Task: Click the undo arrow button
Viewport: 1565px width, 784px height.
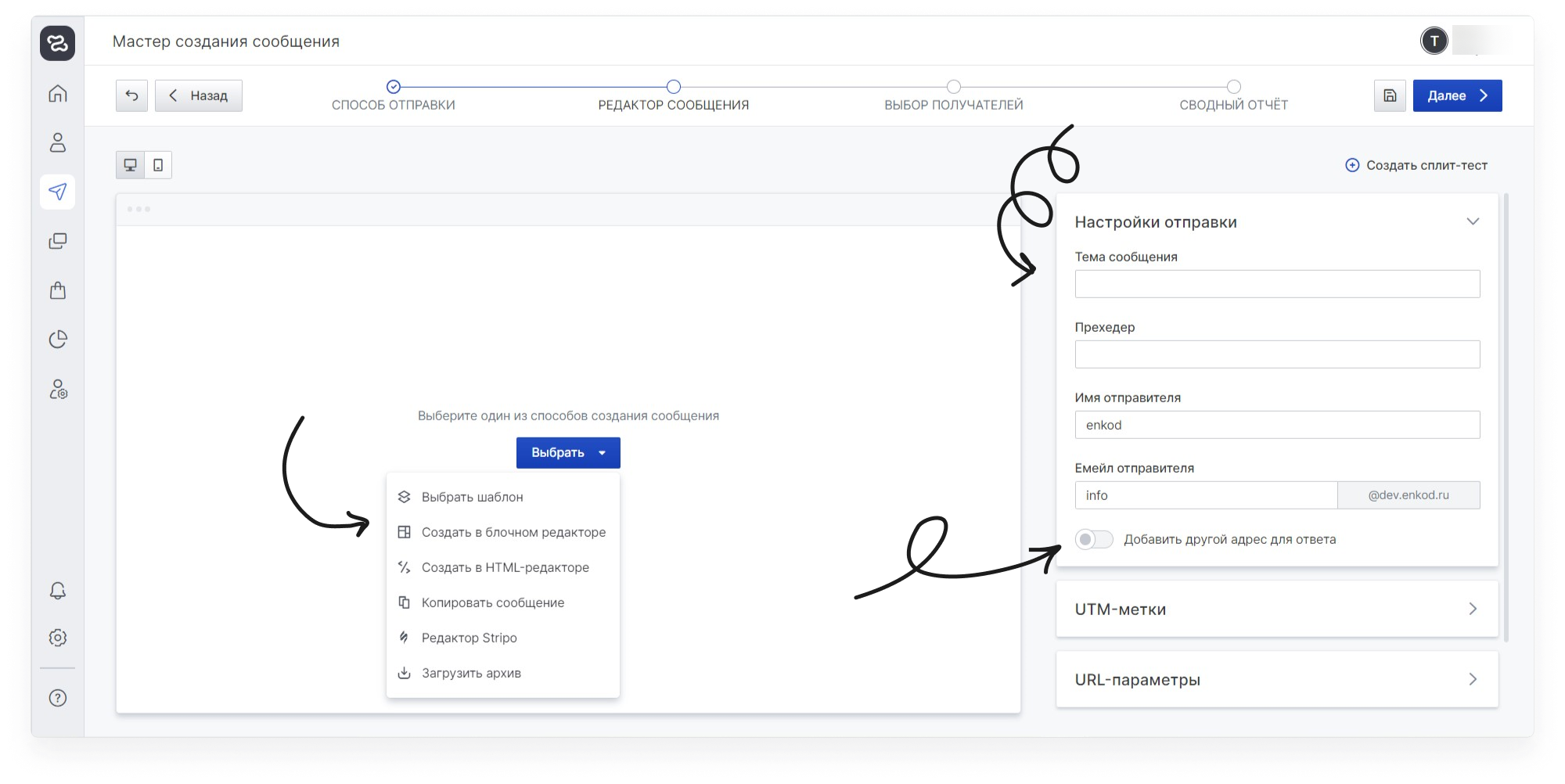Action: point(131,95)
